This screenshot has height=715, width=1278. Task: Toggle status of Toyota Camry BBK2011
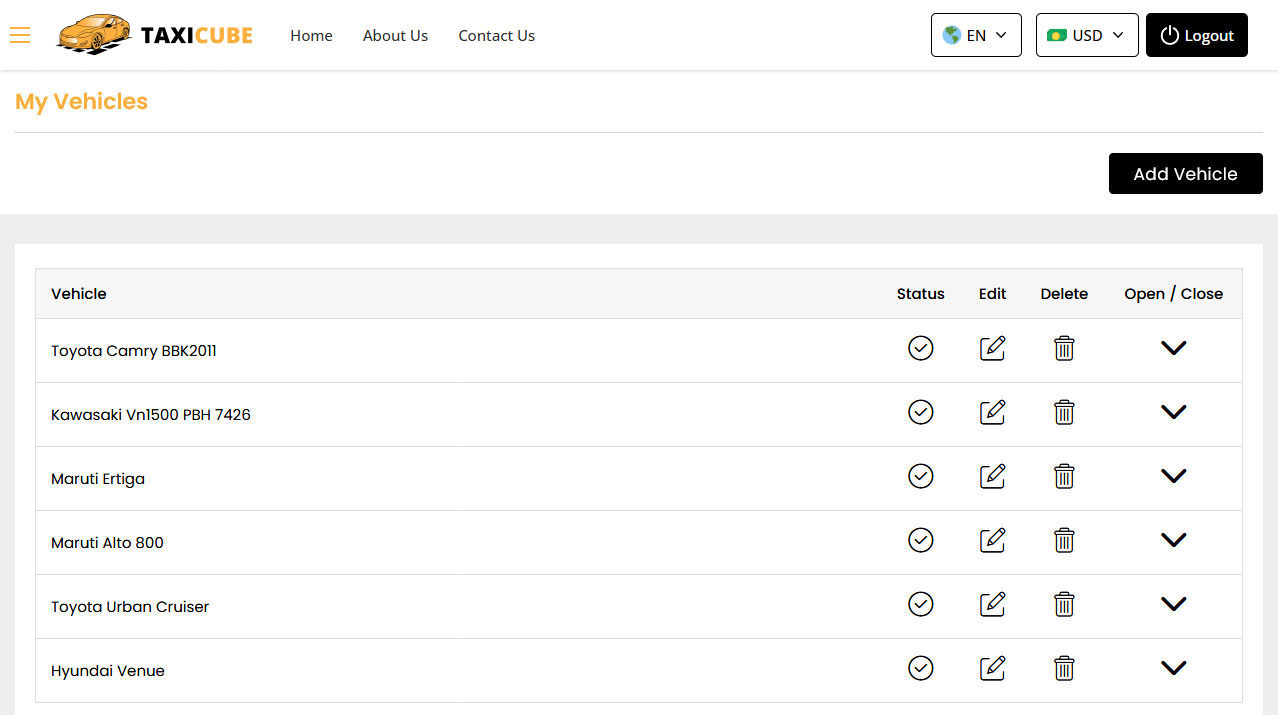coord(920,348)
